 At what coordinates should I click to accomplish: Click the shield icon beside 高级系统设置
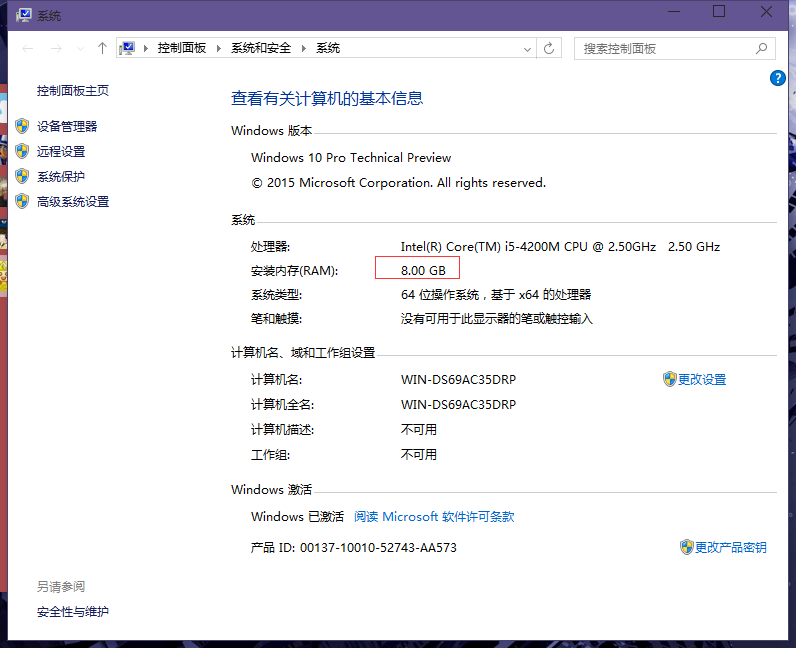click(22, 202)
